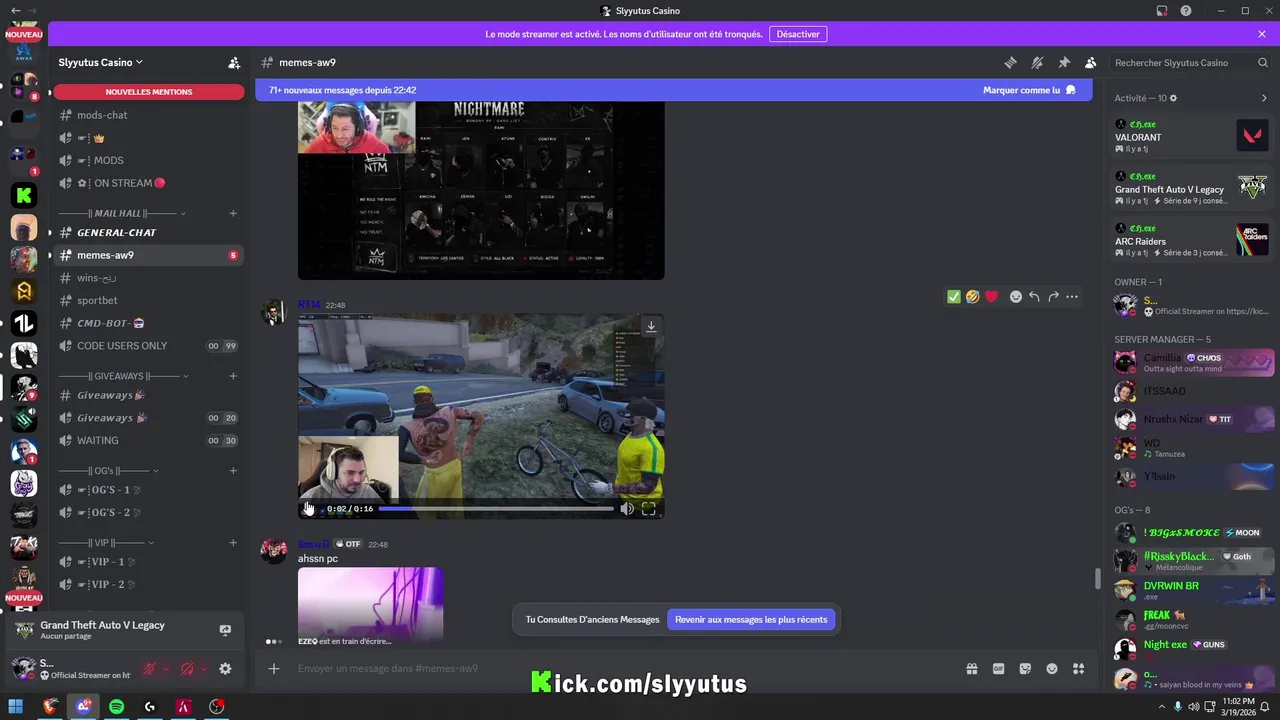Image resolution: width=1280 pixels, height=720 pixels.
Task: Add the laughing emoji reaction
Action: click(972, 297)
